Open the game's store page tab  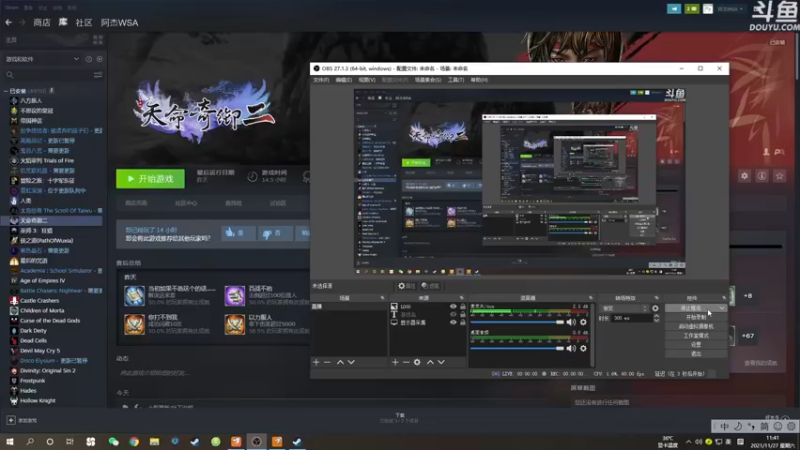[136, 203]
